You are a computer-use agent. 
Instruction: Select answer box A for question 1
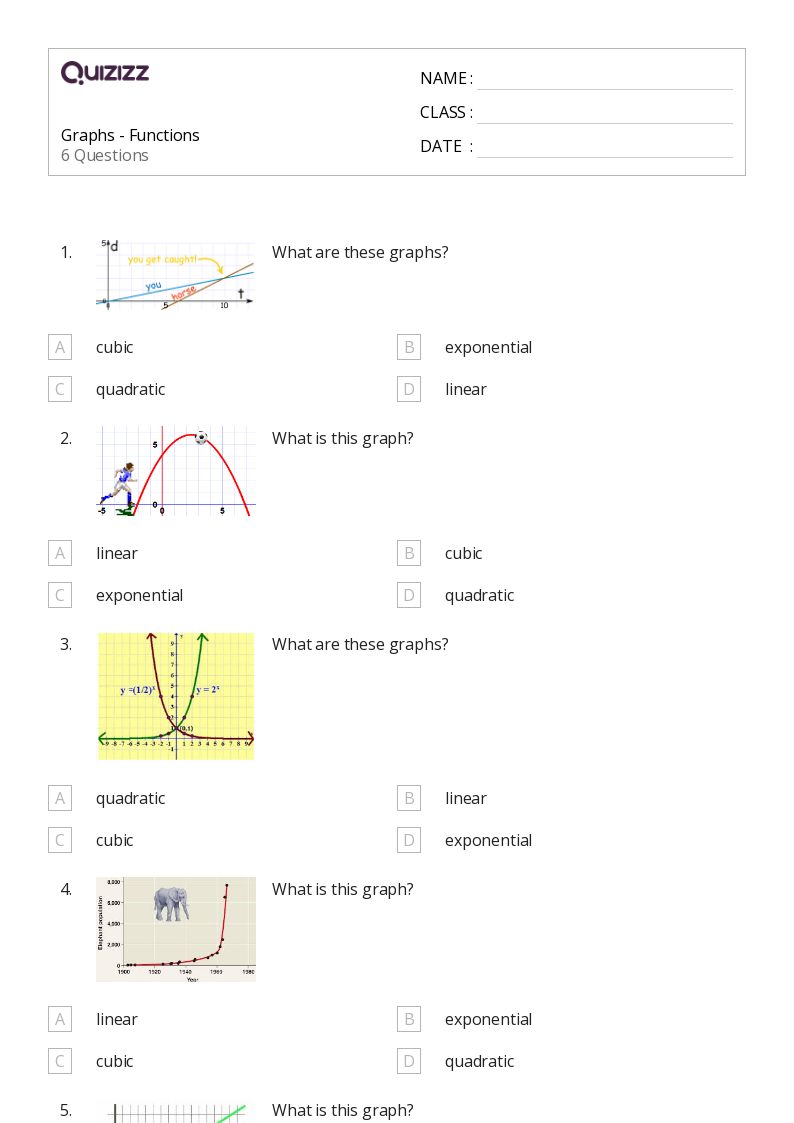[x=60, y=347]
